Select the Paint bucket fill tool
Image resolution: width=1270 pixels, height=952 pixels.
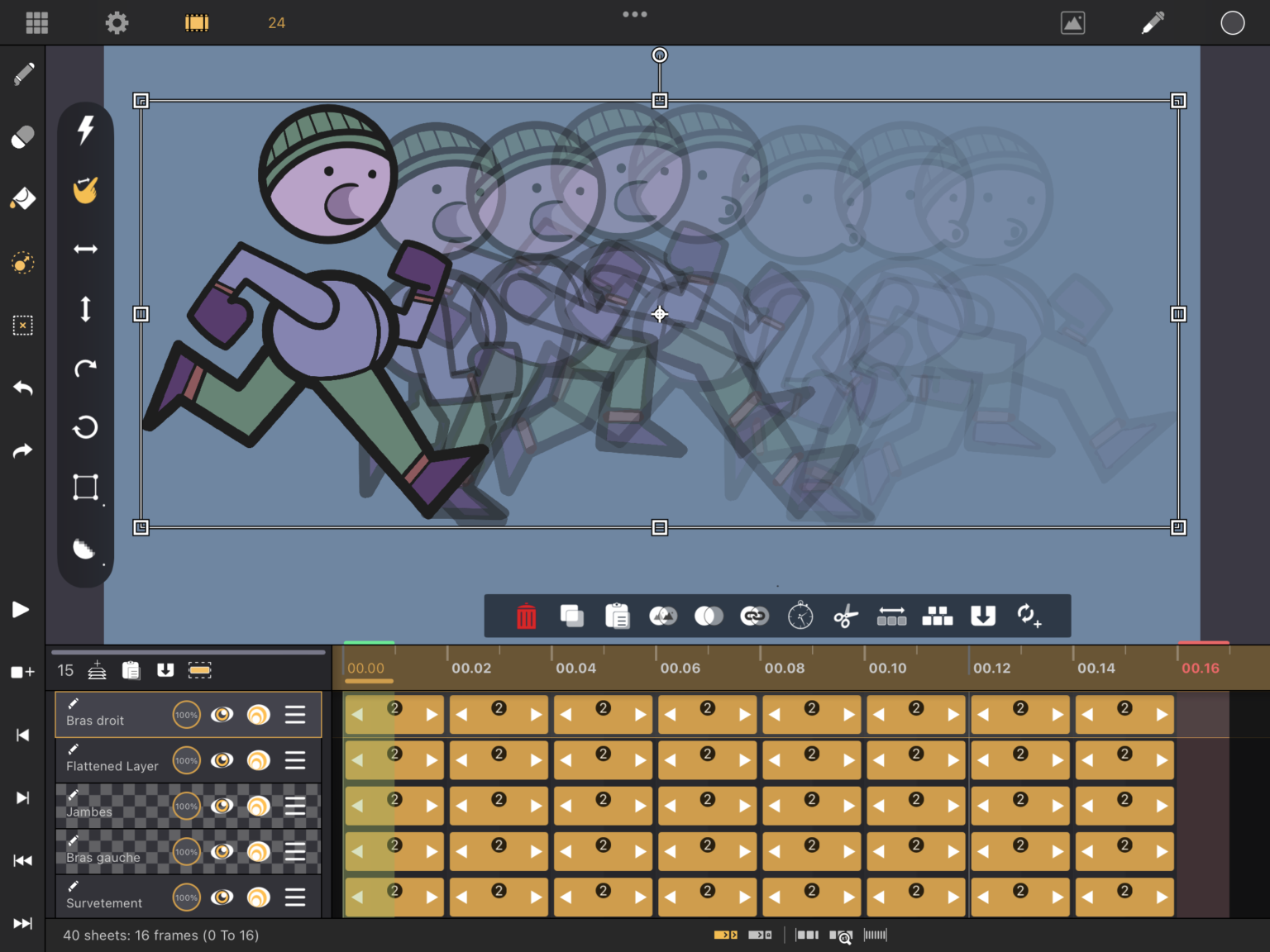click(x=21, y=198)
